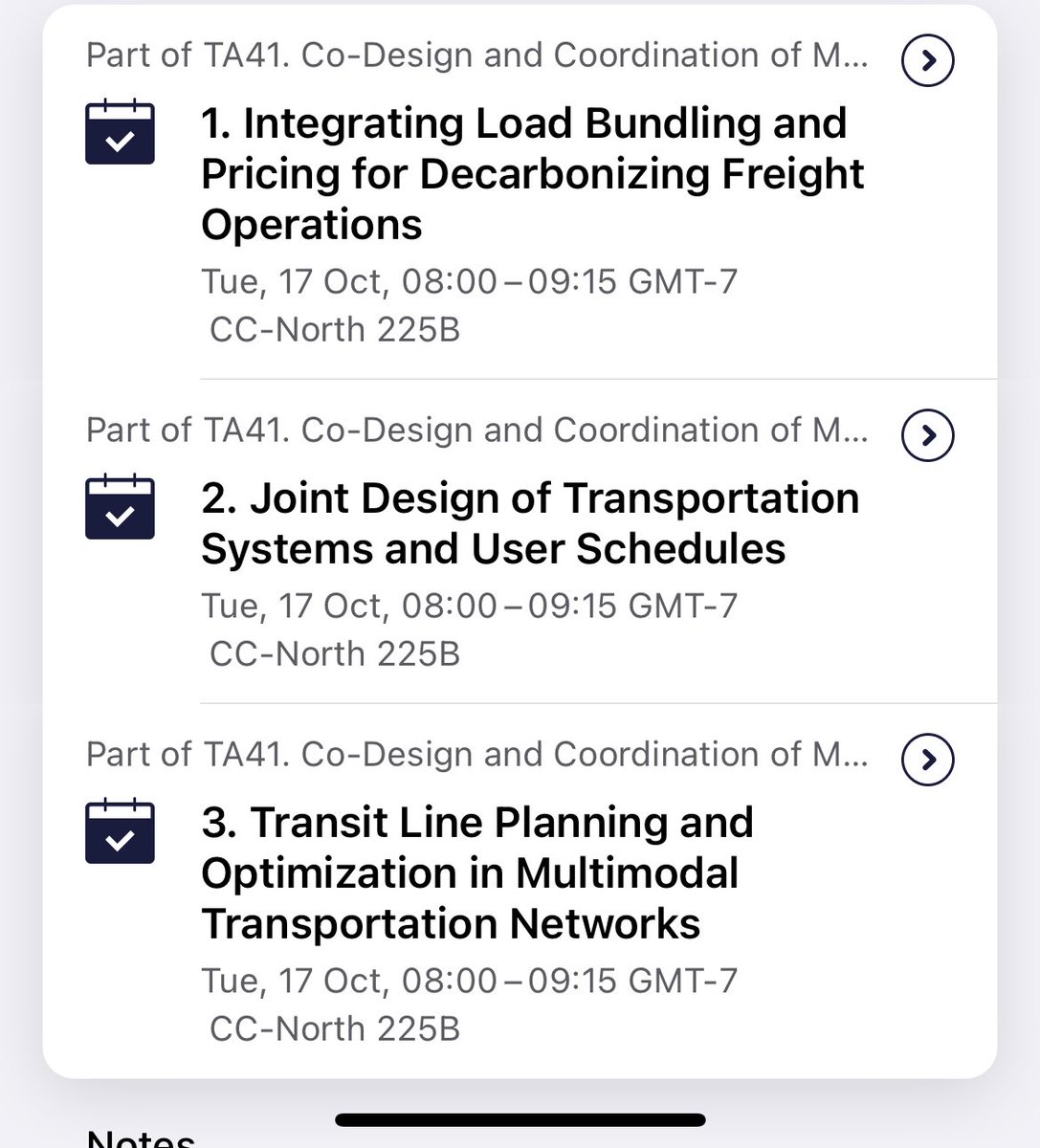
Task: Tap time 'Tue, 17 Oct' under Integrating Load Bundling
Action: (470, 281)
